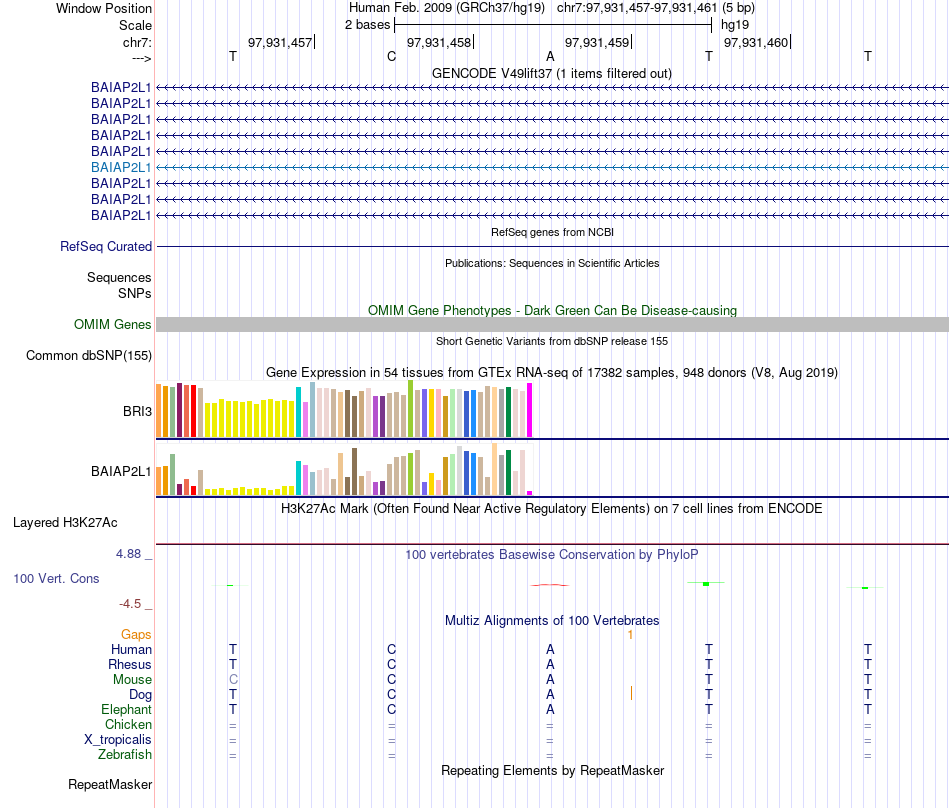The width and height of the screenshot is (950, 808).
Task: Open the RefSeq genes from NCBI title
Action: pos(553,232)
